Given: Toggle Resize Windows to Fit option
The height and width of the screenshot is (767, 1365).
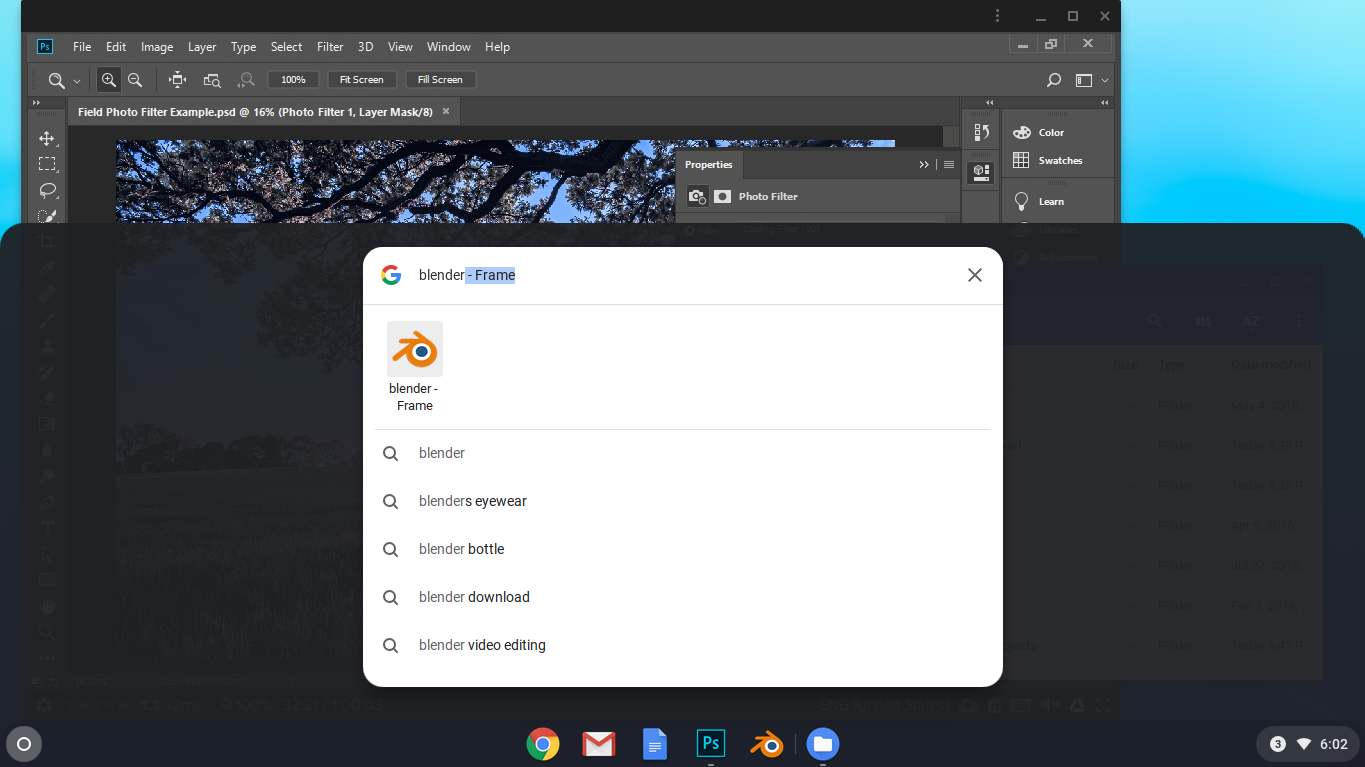Looking at the screenshot, I should coord(178,80).
